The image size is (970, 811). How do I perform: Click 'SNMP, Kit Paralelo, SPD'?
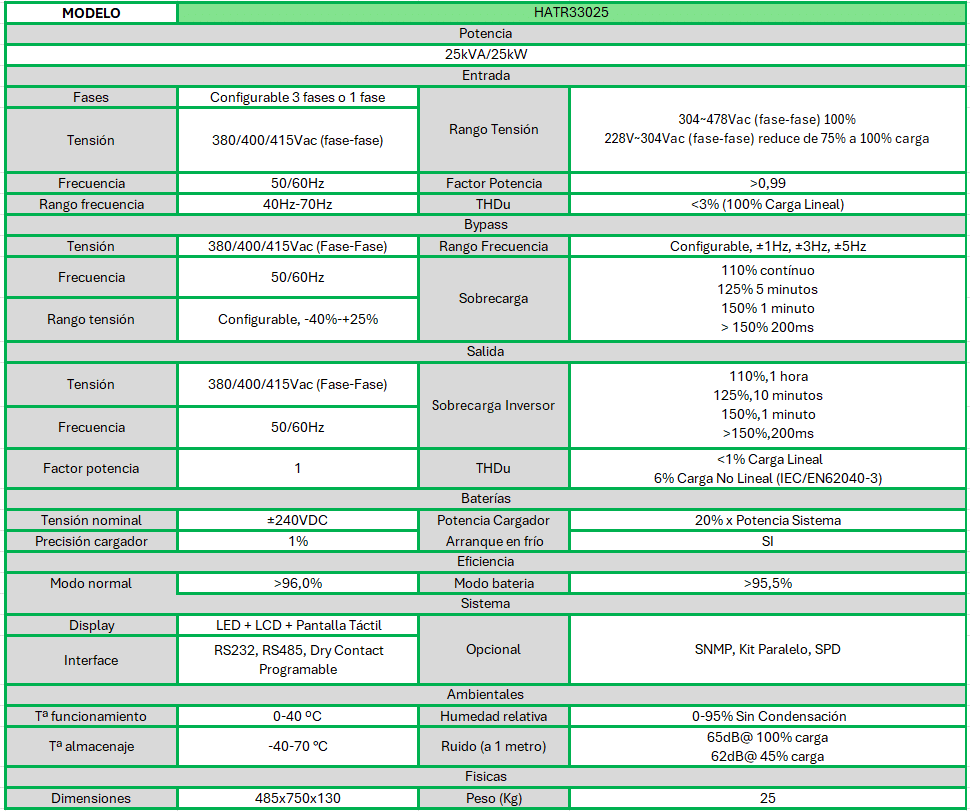pos(767,650)
